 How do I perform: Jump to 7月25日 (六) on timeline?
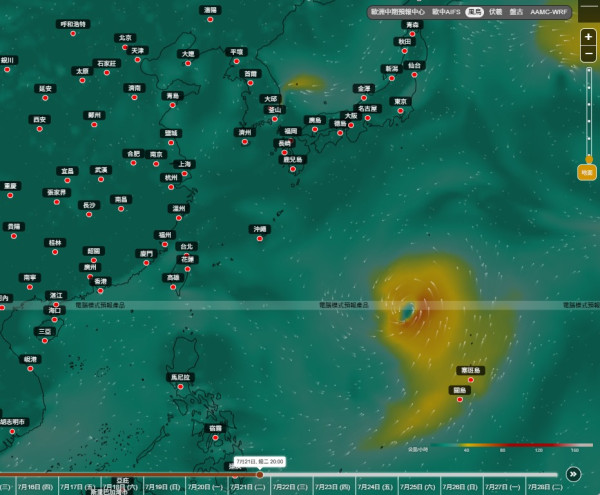(x=418, y=487)
